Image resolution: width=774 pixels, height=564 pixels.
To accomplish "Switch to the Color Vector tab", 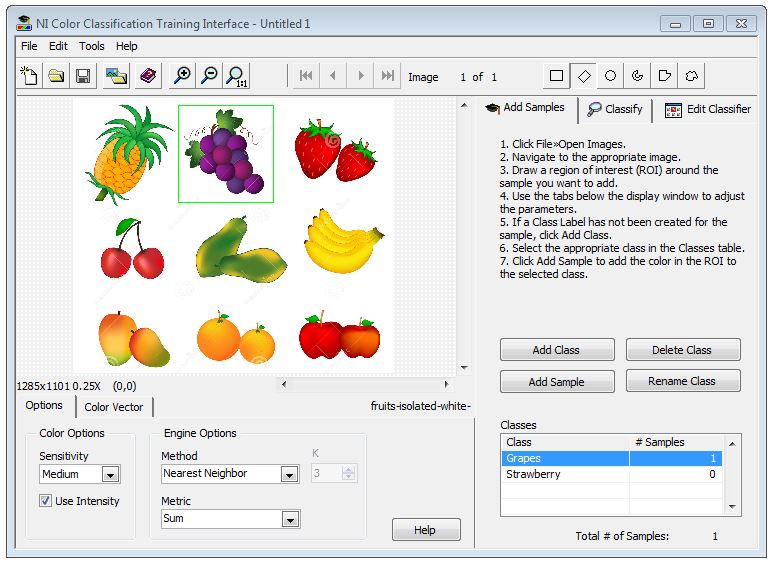I will point(114,407).
